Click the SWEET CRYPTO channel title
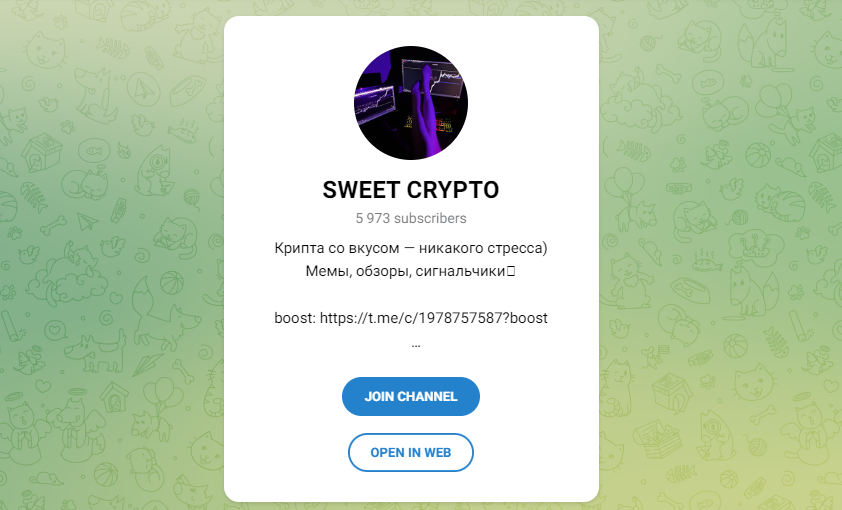The image size is (842, 510). coord(411,190)
